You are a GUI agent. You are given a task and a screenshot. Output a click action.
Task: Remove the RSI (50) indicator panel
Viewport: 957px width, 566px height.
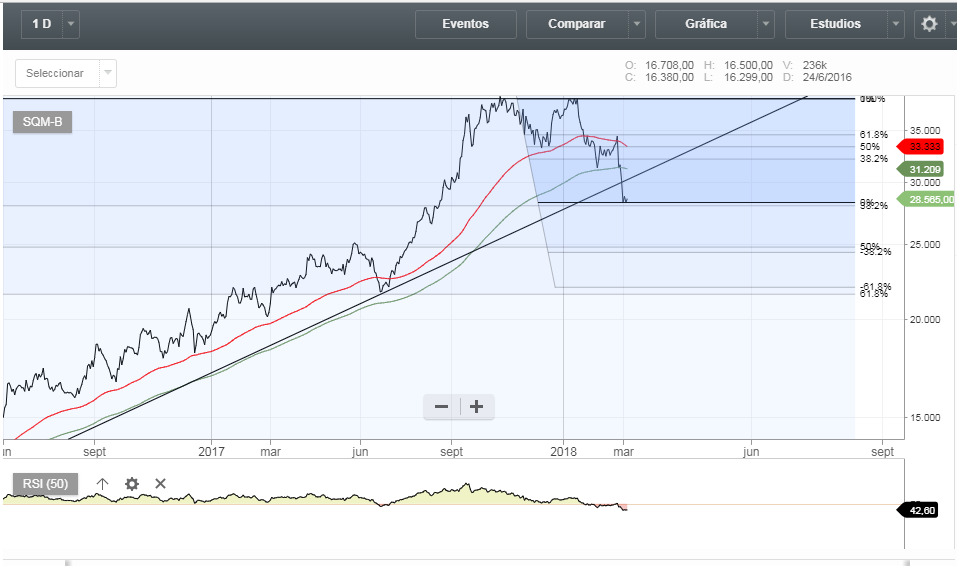pos(161,484)
